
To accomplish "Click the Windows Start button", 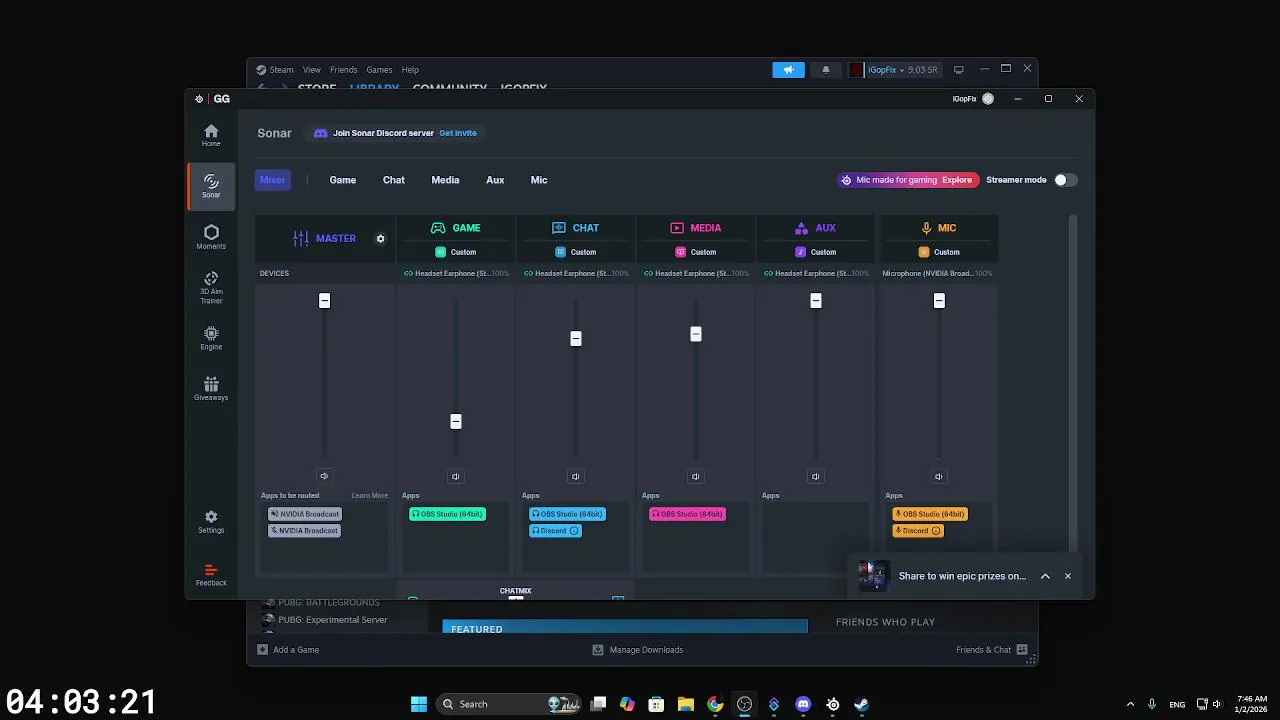I will coord(419,704).
